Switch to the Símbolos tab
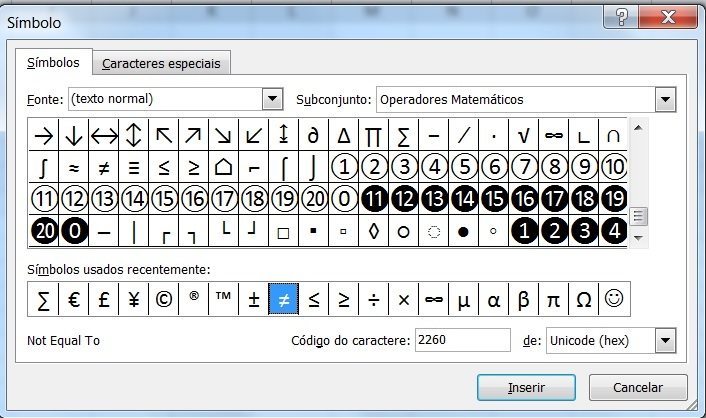 54,63
